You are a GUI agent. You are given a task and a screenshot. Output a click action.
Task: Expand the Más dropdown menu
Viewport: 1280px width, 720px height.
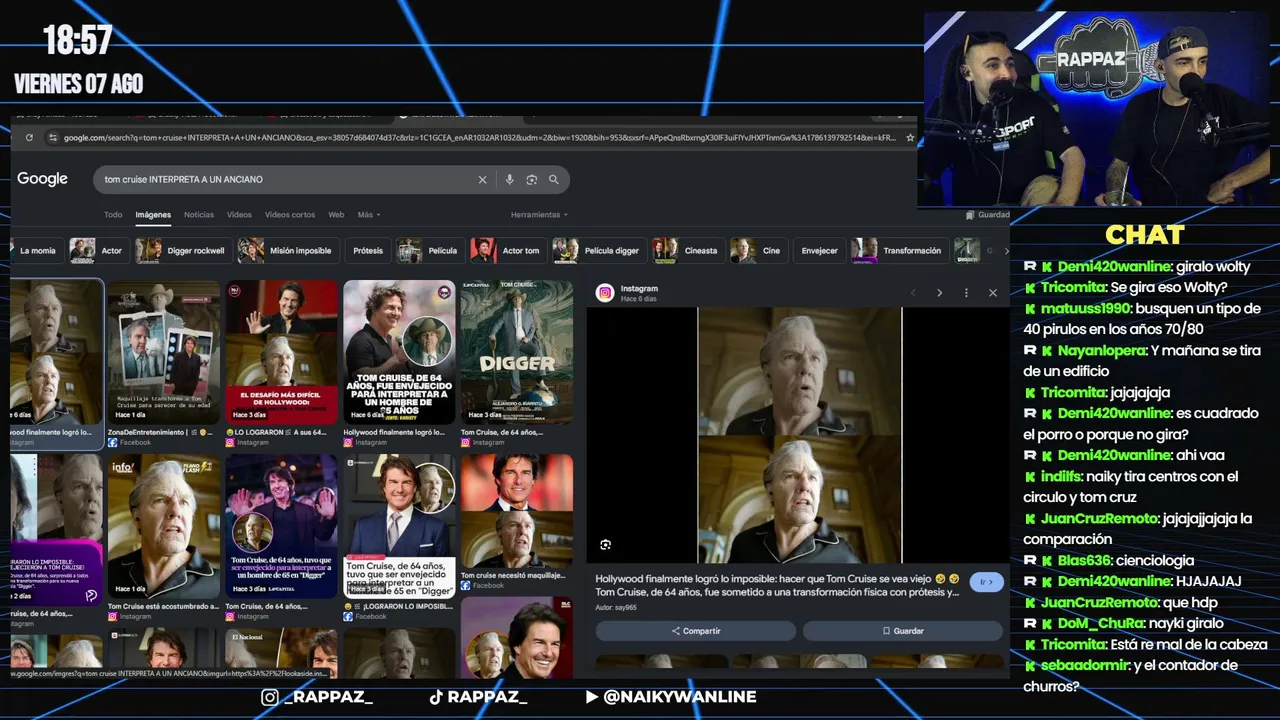pos(369,215)
